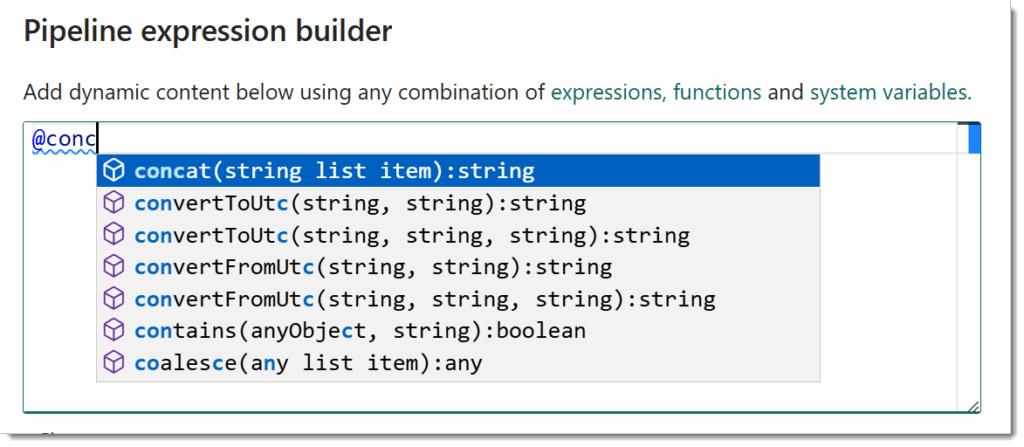Click cube icon of two-argument convertToUtc
This screenshot has height=447, width=1024.
coord(114,203)
